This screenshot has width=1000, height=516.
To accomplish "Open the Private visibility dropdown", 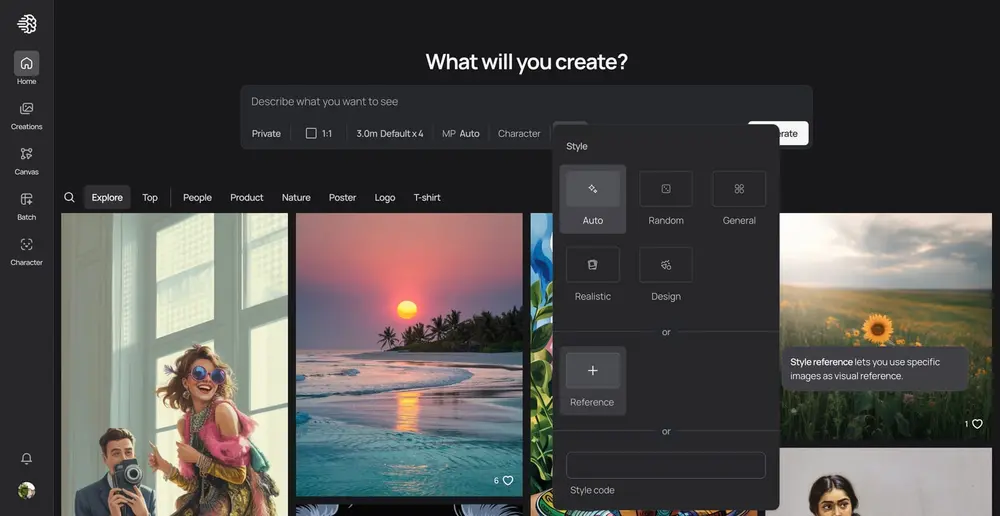I will (x=266, y=133).
